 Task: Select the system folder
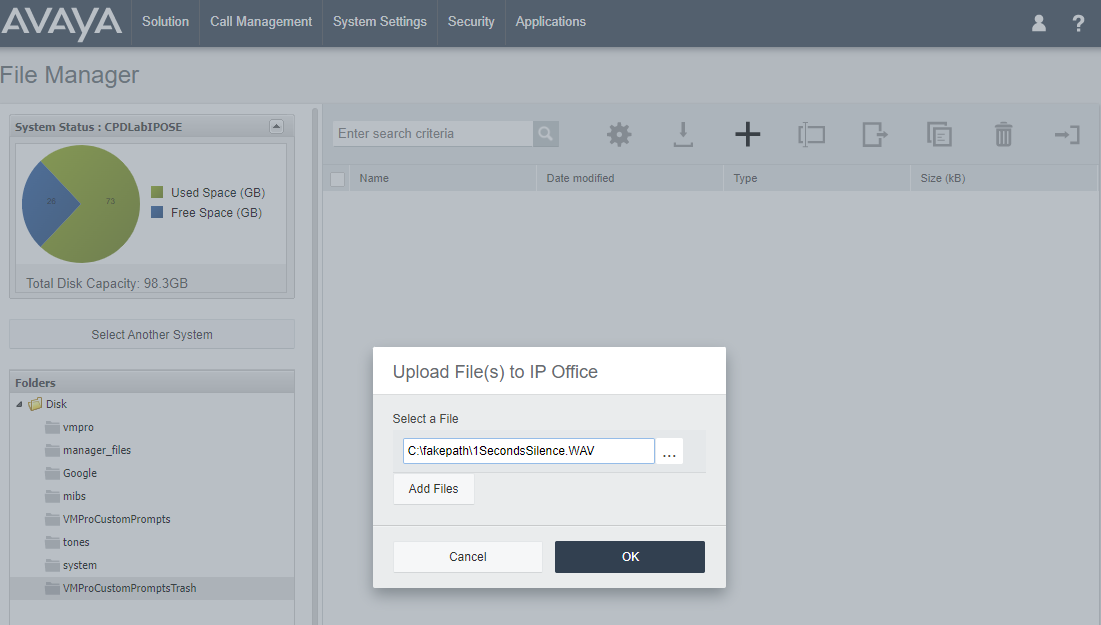pyautogui.click(x=79, y=565)
